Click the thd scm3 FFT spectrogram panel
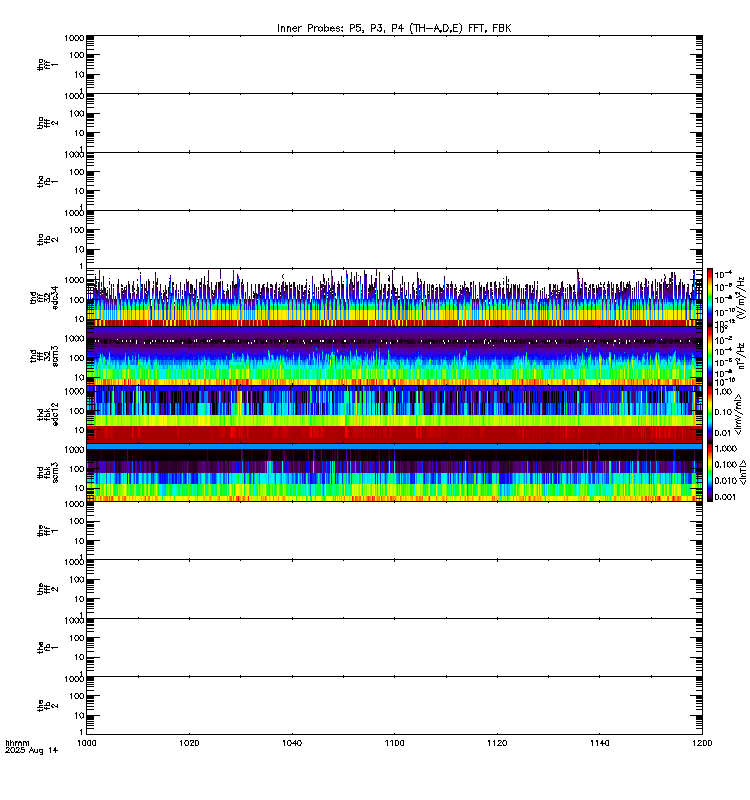The width and height of the screenshot is (750, 800). coord(394,356)
